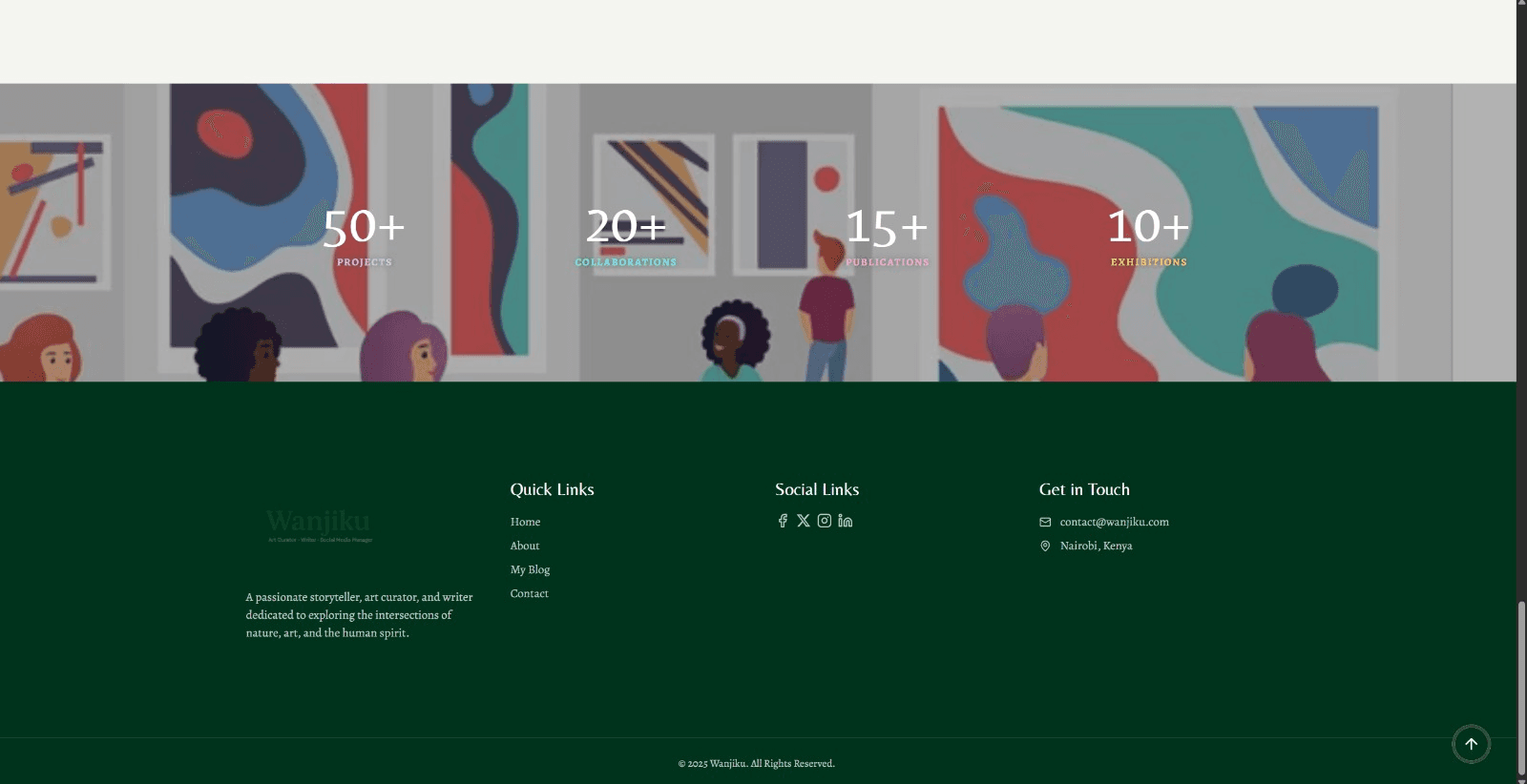1527x784 pixels.
Task: Click the contact@wanjiku.com email address
Action: [x=1114, y=522]
